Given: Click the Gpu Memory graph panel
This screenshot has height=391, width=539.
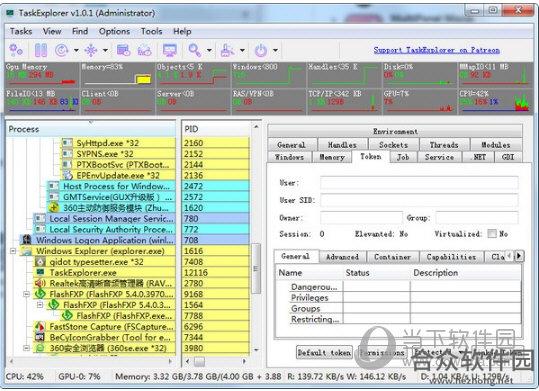Looking at the screenshot, I should (x=42, y=75).
